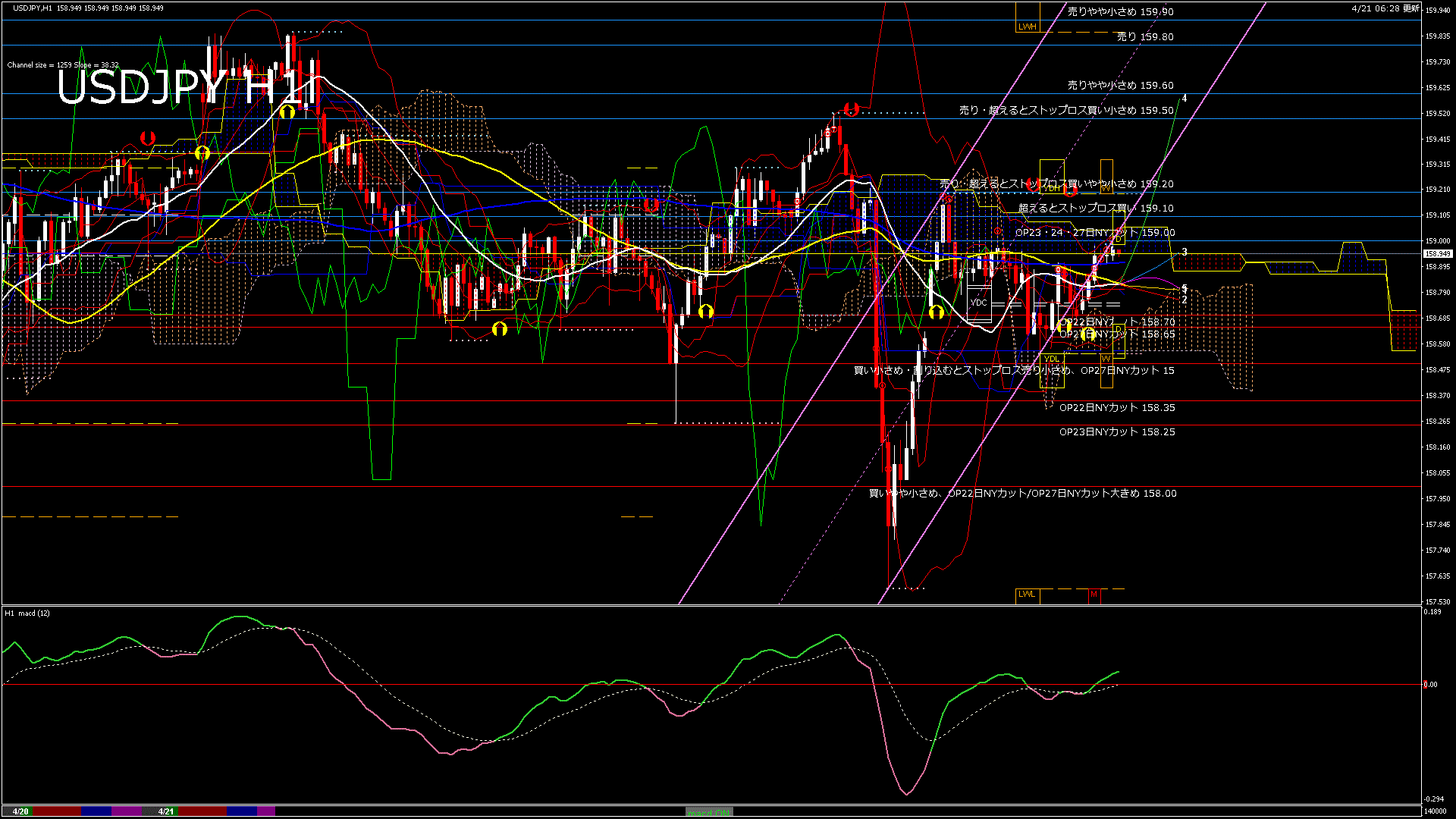Click the dark red session bar after 4/20
Image resolution: width=1456 pixels, height=819 pixels.
coord(57,811)
